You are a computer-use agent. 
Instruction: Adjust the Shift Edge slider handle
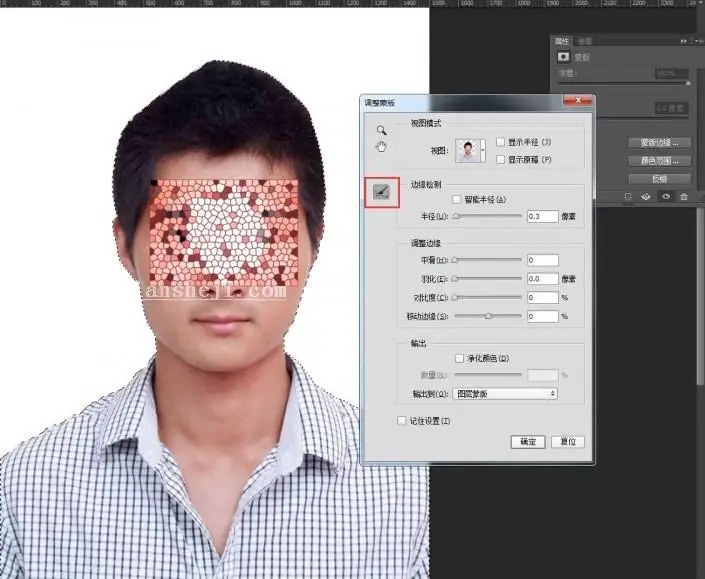click(x=488, y=316)
